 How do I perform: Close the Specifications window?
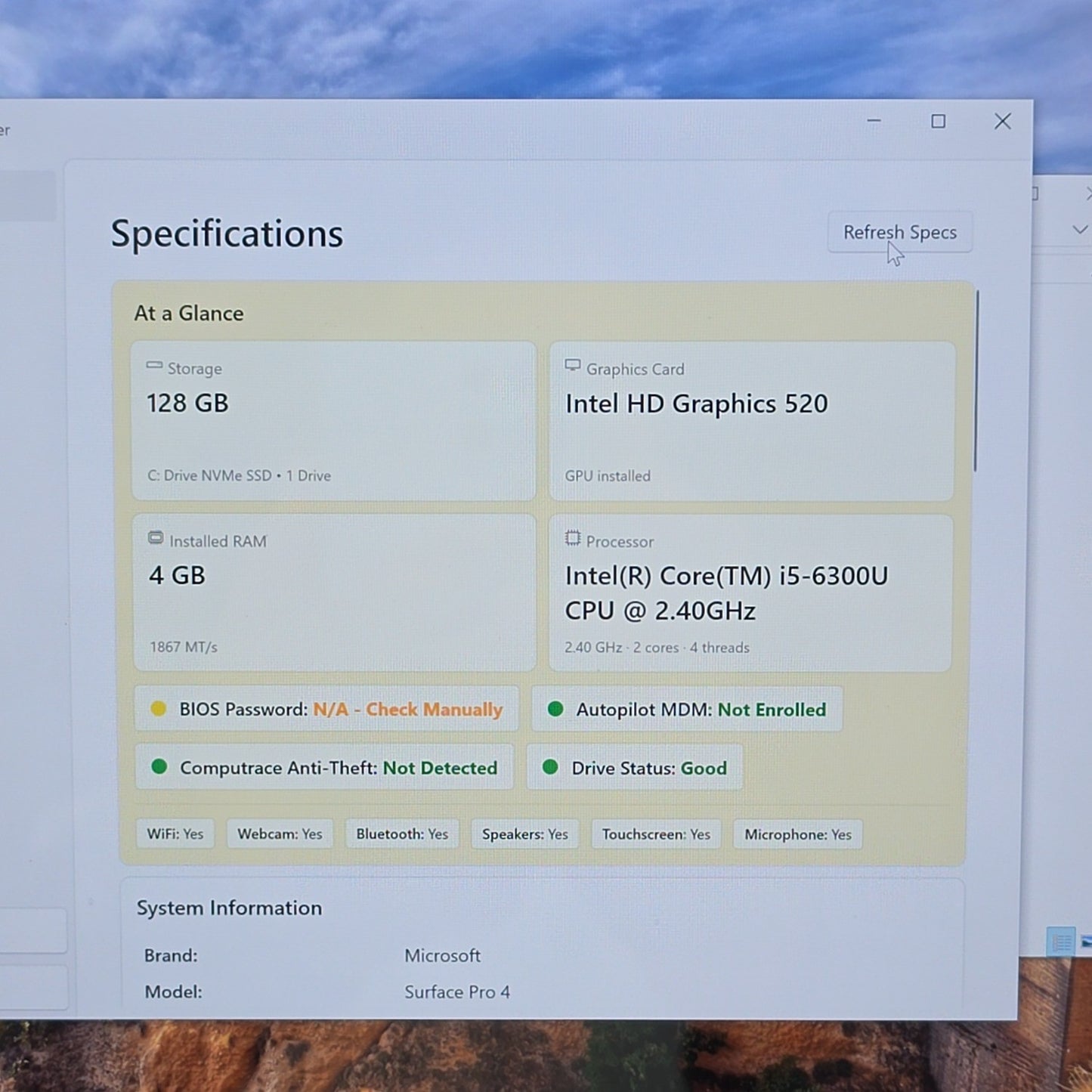pos(1002,121)
